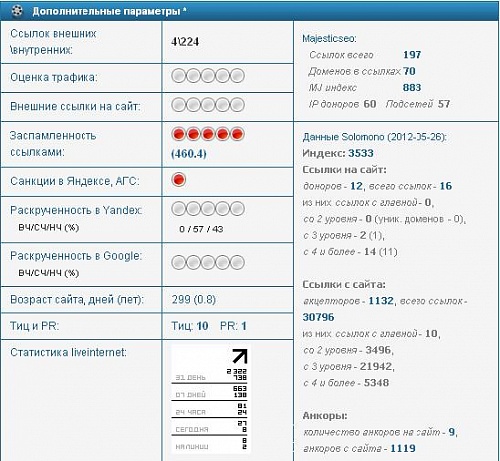Click the всего ссылок count 16

[446, 186]
